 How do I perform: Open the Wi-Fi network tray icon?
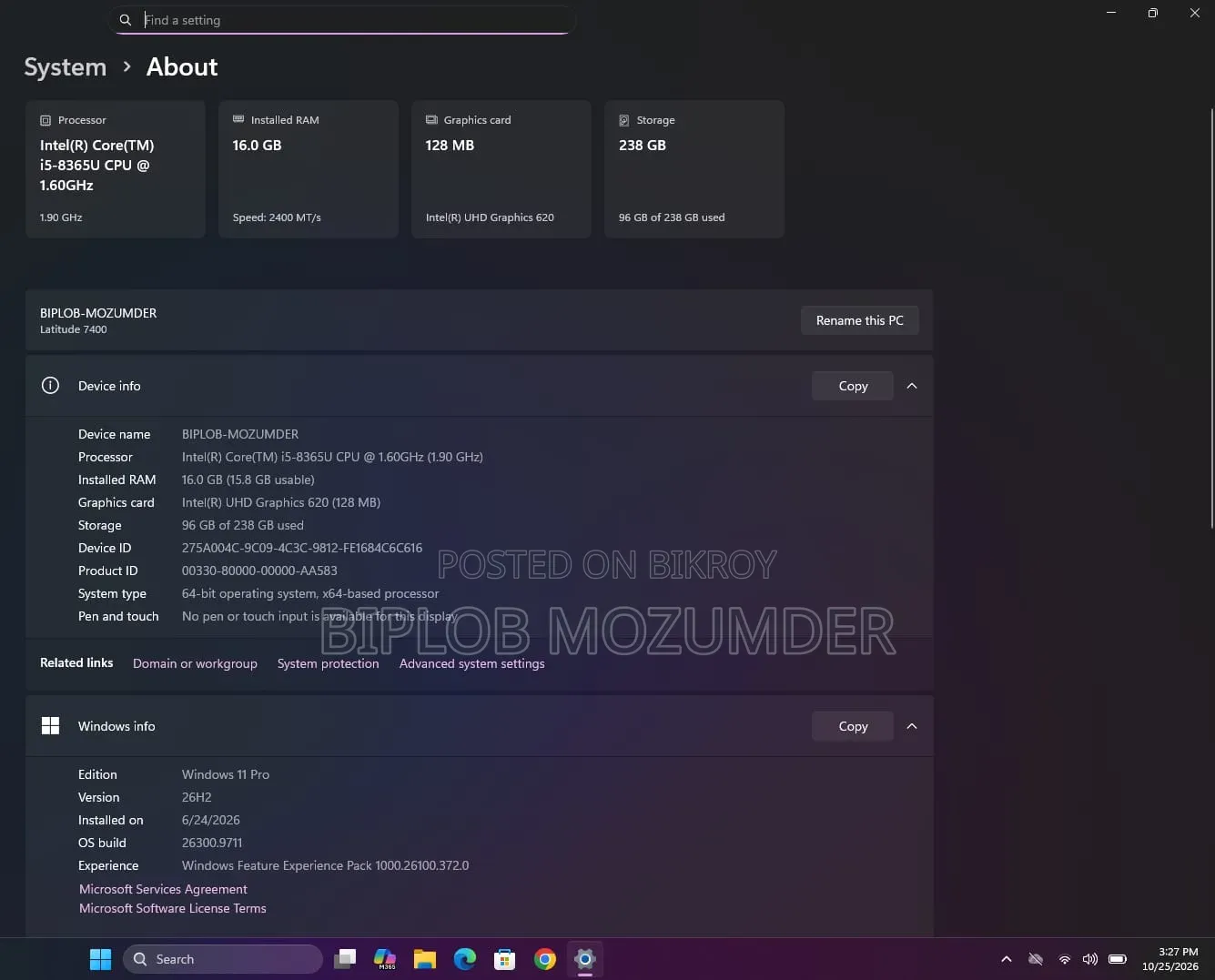pyautogui.click(x=1064, y=959)
